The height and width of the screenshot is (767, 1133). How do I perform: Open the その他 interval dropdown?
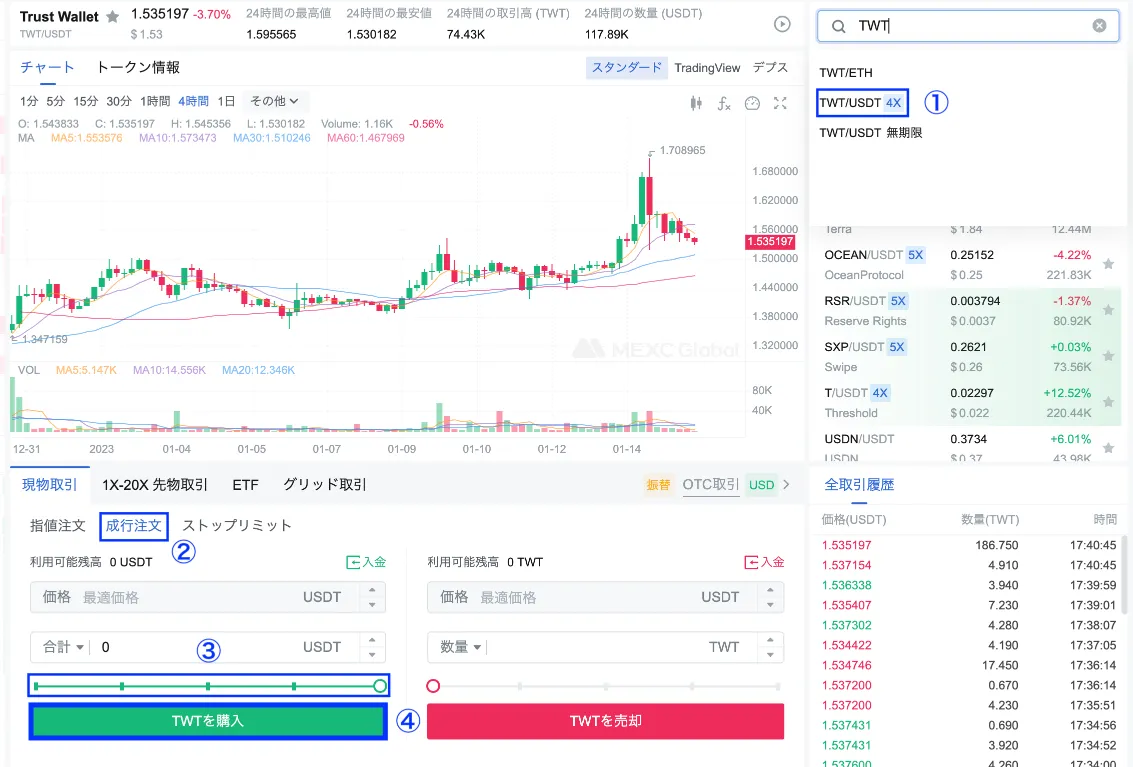(275, 101)
